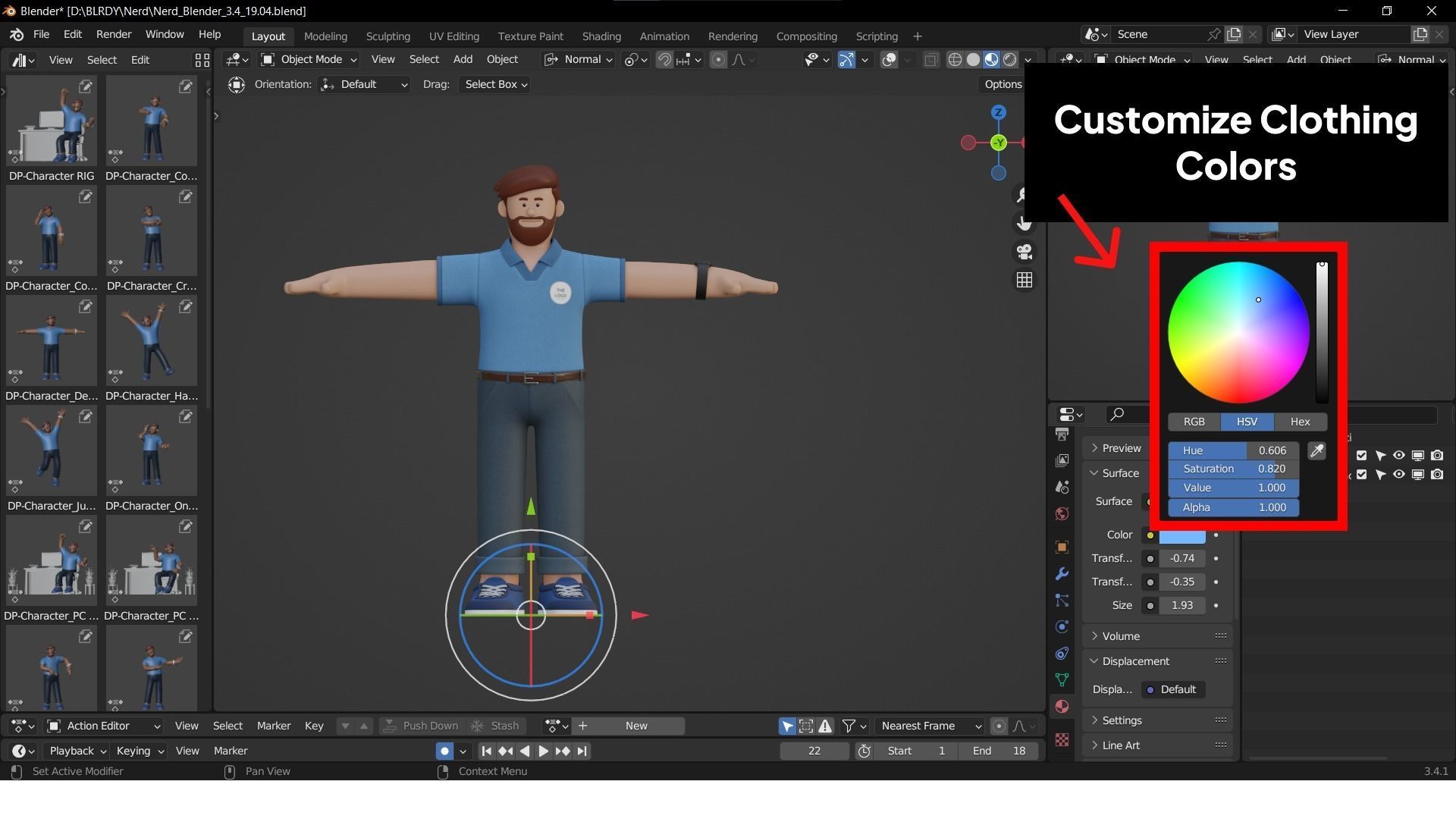Click the eyedropper in color picker

click(x=1317, y=451)
